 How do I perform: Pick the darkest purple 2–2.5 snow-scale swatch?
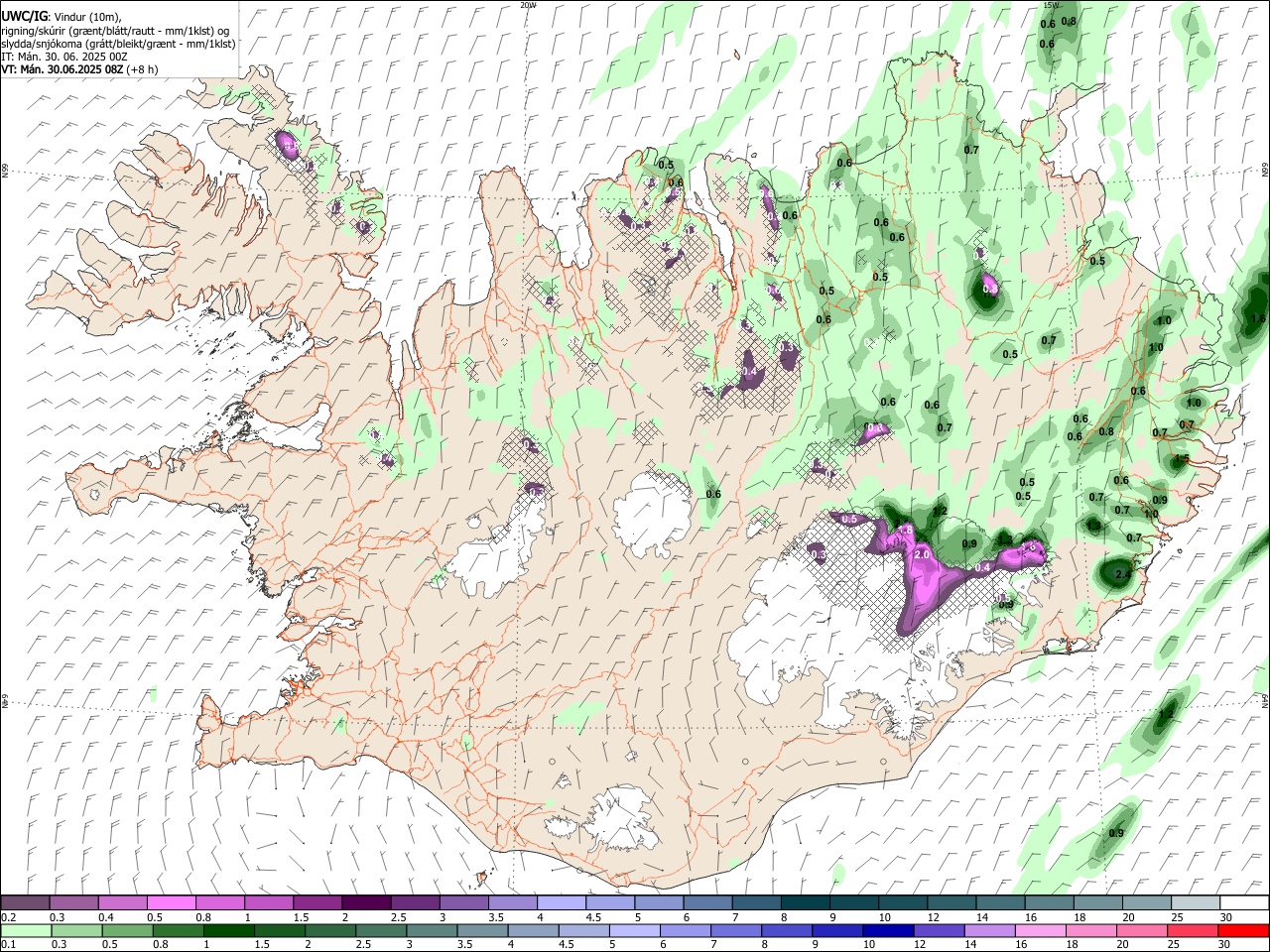(x=366, y=902)
